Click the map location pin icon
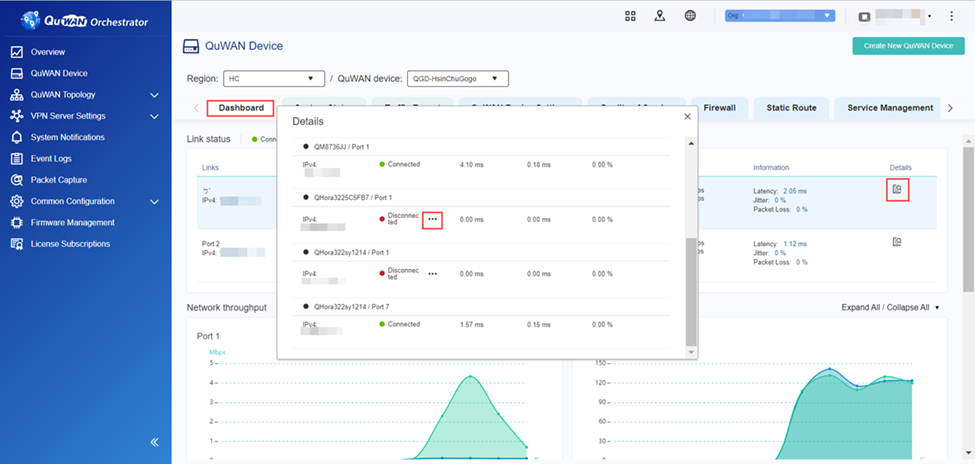975x464 pixels. (x=660, y=16)
